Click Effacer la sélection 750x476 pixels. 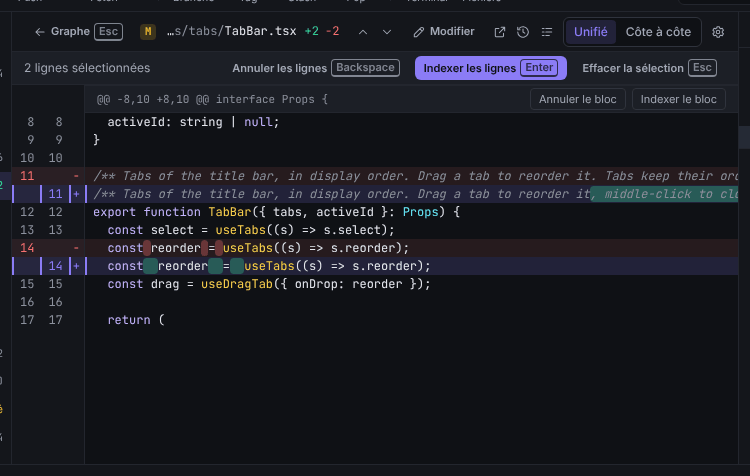coord(650,68)
